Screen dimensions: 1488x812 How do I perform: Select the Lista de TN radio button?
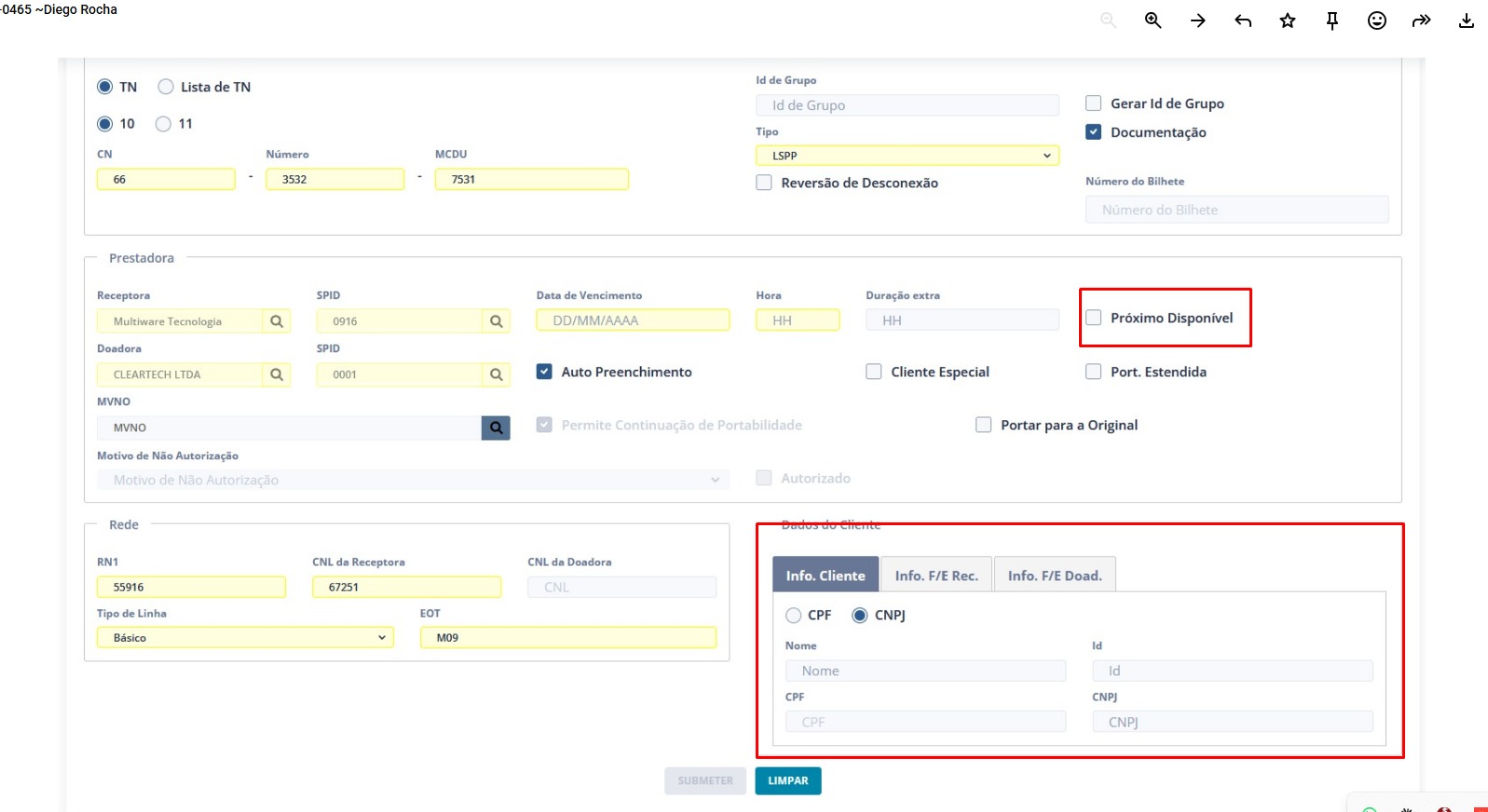point(166,87)
